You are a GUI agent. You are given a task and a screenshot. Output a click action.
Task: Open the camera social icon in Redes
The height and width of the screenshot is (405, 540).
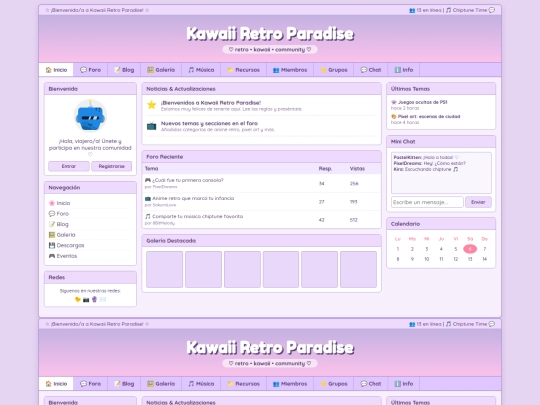(x=86, y=299)
